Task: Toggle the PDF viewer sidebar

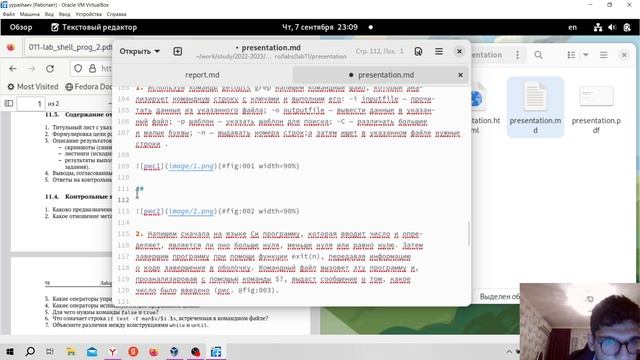Action: pos(9,103)
